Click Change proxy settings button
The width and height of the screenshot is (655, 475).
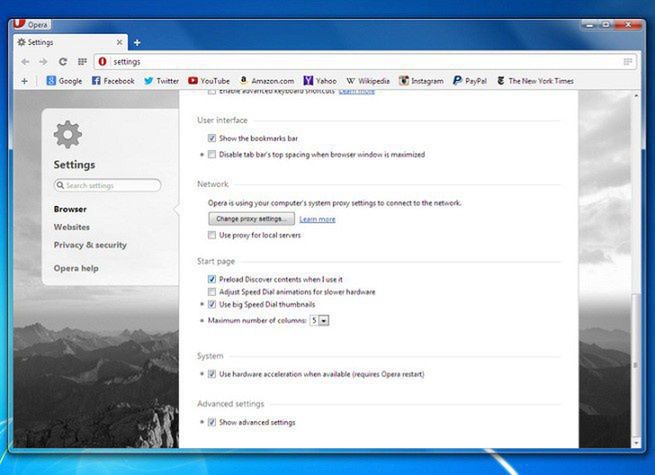[x=251, y=218]
